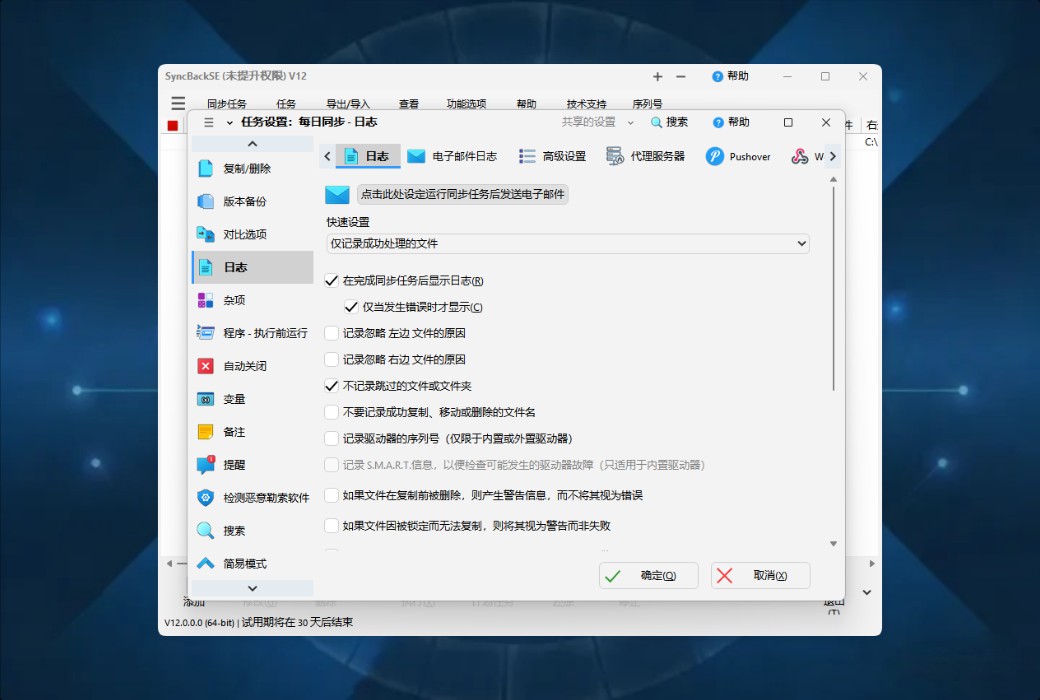This screenshot has width=1040, height=700.
Task: 打开版本备份设置页
Action: tap(246, 201)
